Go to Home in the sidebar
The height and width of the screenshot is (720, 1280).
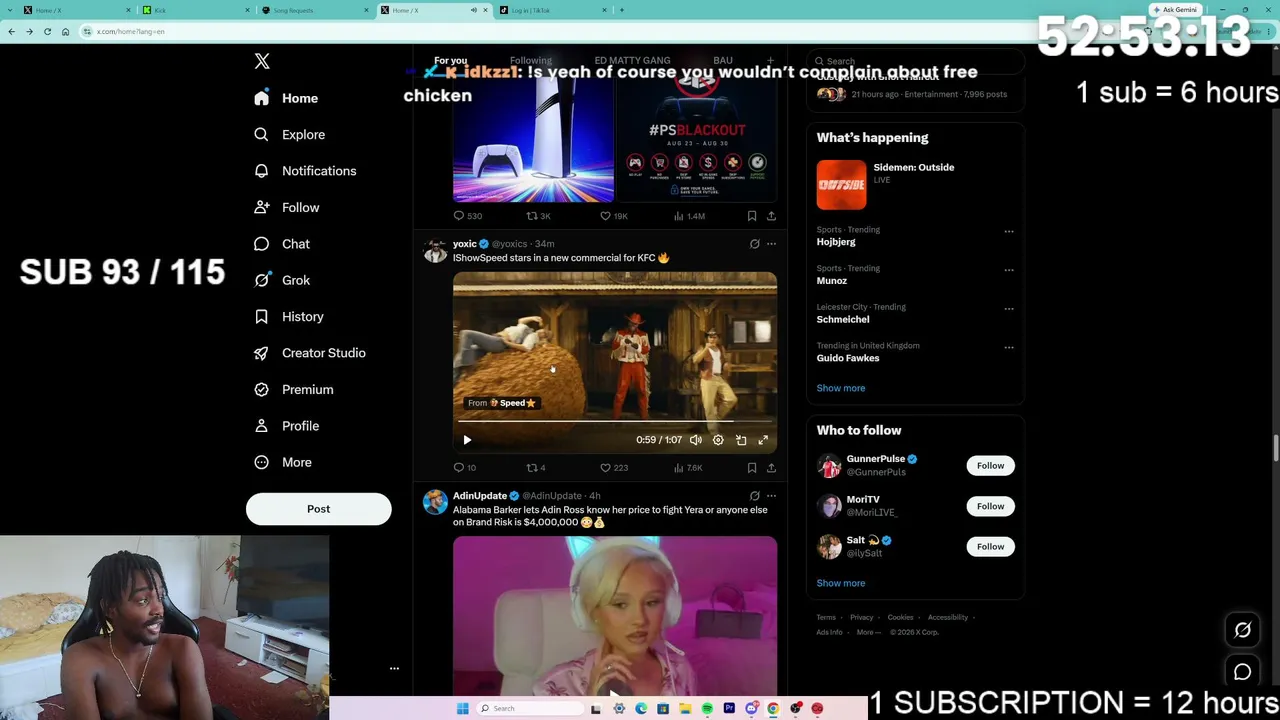(286, 98)
